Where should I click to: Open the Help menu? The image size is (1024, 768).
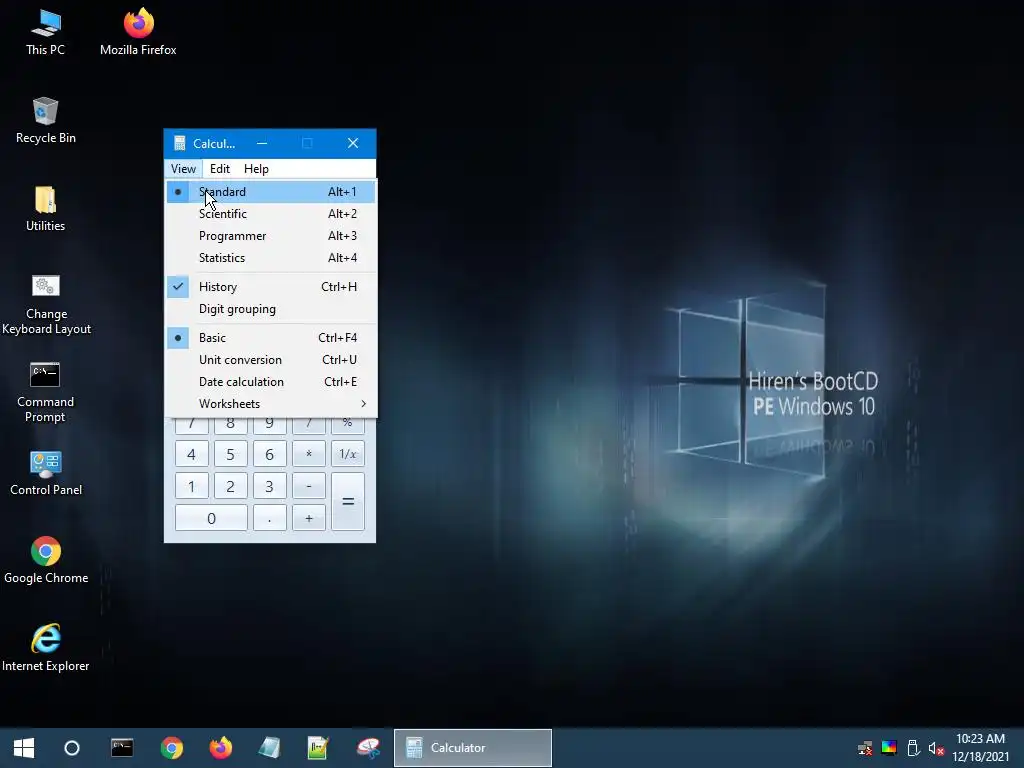pyautogui.click(x=256, y=168)
